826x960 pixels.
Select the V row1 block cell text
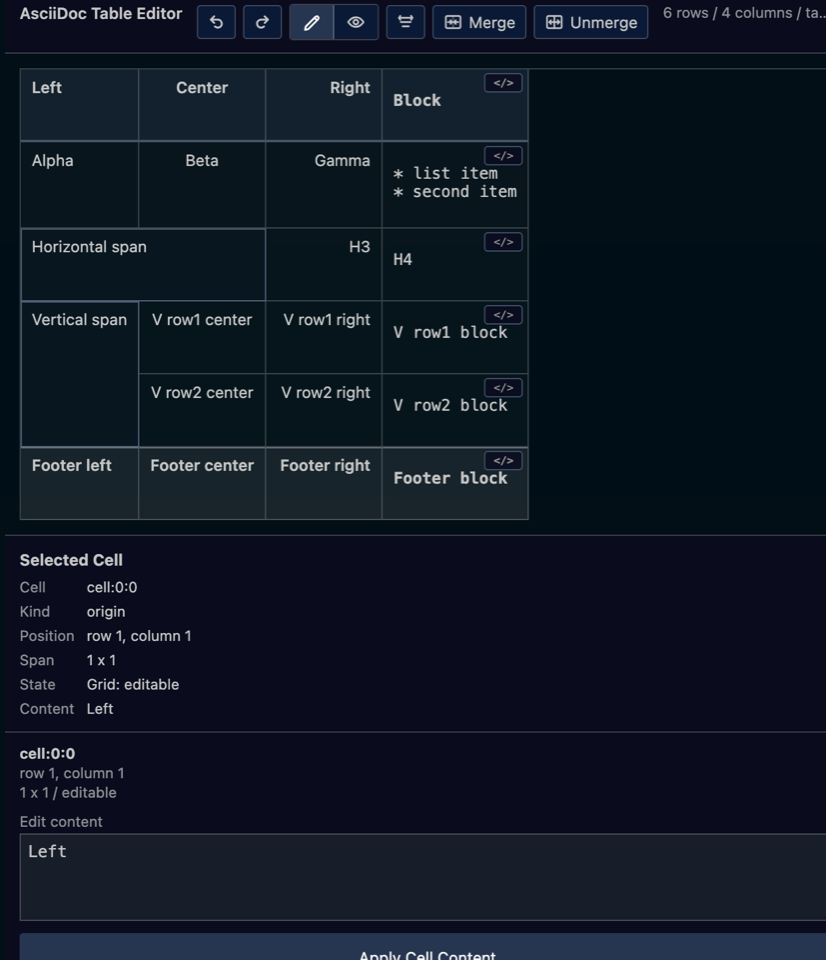(x=450, y=332)
